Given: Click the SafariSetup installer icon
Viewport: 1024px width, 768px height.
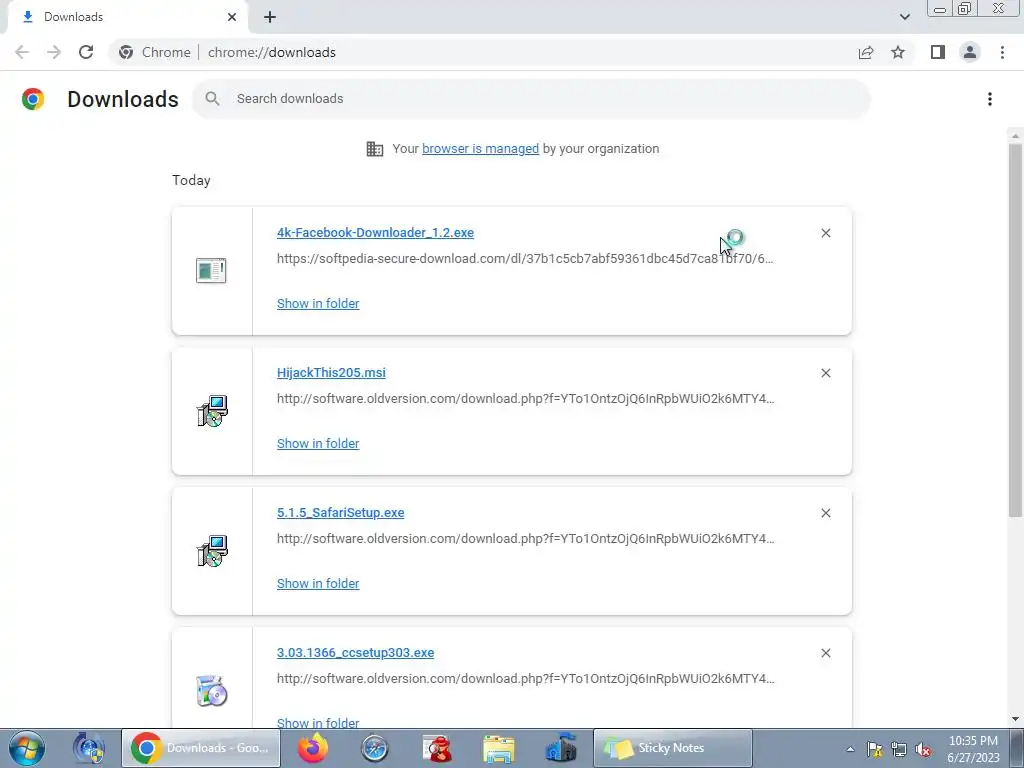Looking at the screenshot, I should tap(212, 551).
